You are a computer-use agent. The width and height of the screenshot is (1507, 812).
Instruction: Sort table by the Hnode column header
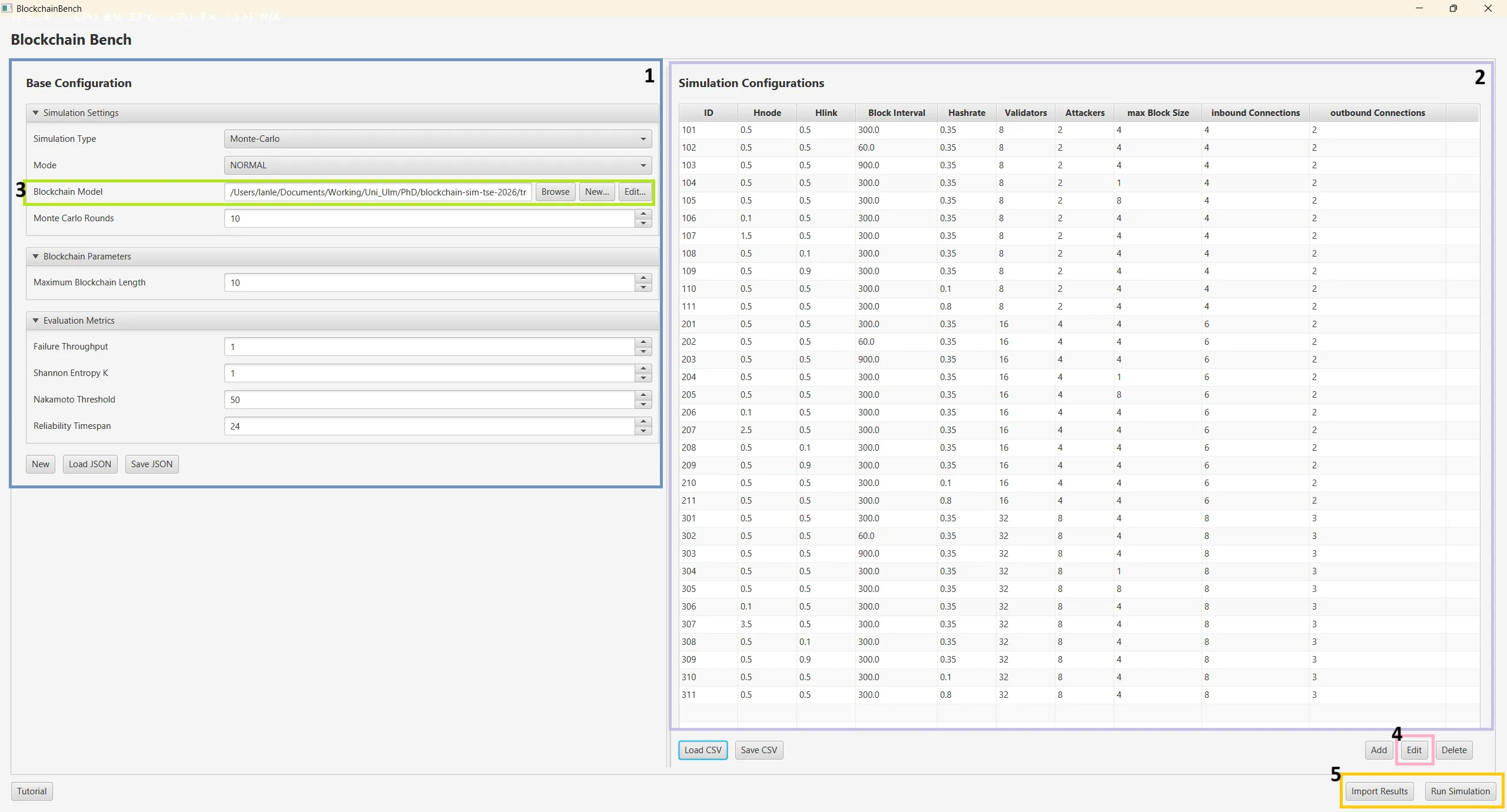[x=767, y=113]
